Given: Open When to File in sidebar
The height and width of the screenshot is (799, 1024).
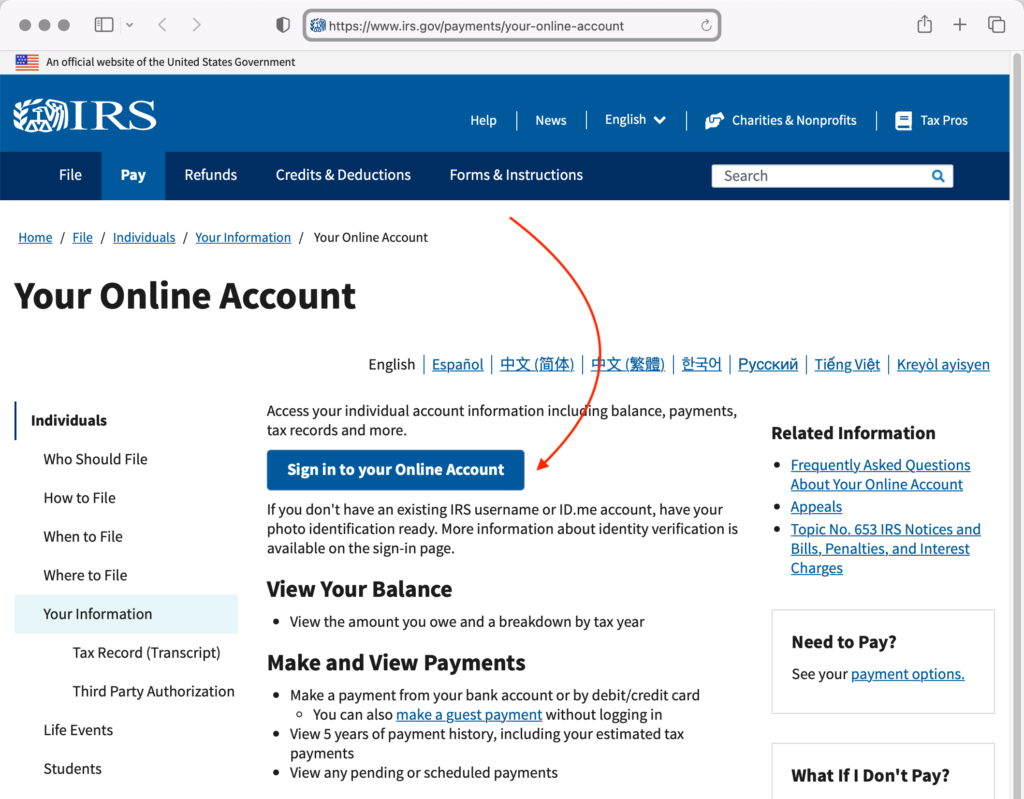Looking at the screenshot, I should coord(83,536).
